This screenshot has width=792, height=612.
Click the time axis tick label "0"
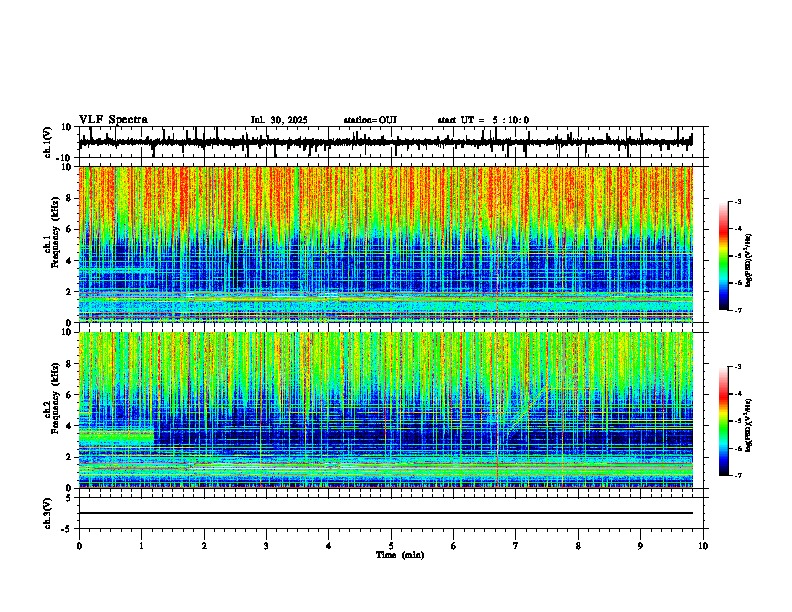[79, 546]
